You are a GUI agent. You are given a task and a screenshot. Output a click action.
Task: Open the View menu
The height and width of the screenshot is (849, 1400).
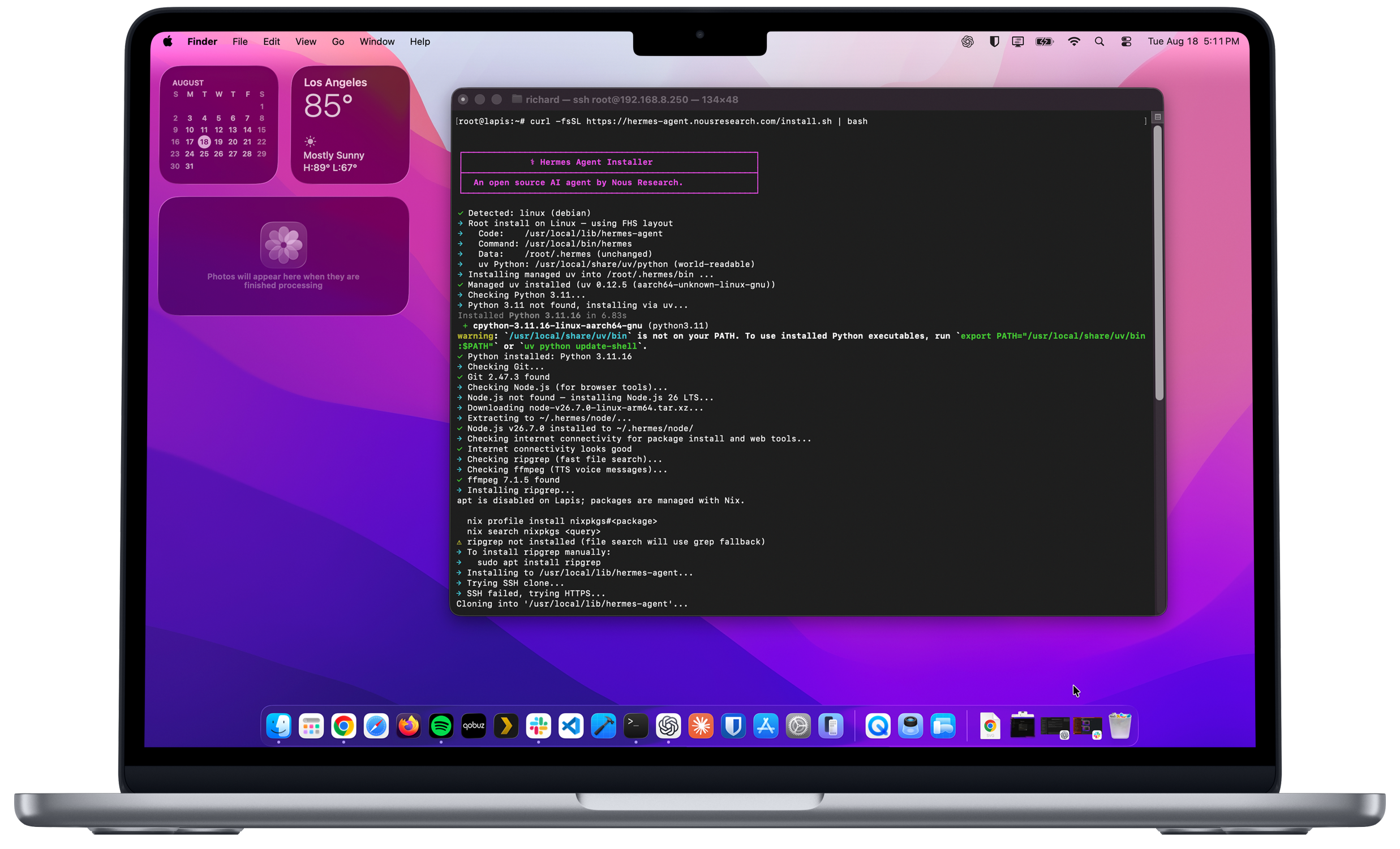click(x=306, y=41)
